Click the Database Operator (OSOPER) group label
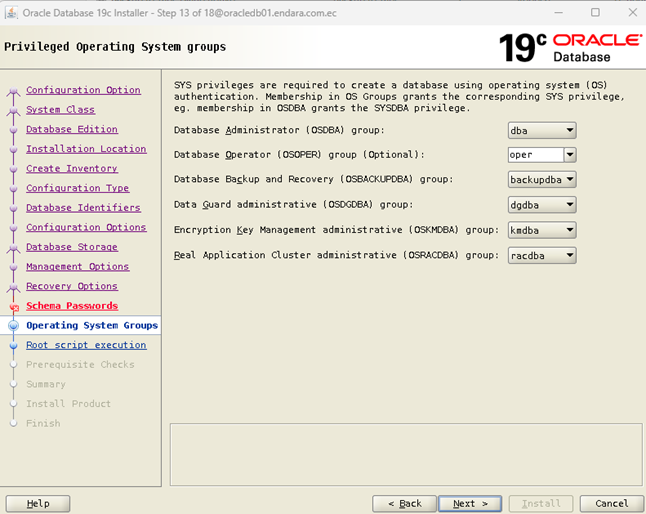Viewport: 646px width, 514px height. (299, 154)
